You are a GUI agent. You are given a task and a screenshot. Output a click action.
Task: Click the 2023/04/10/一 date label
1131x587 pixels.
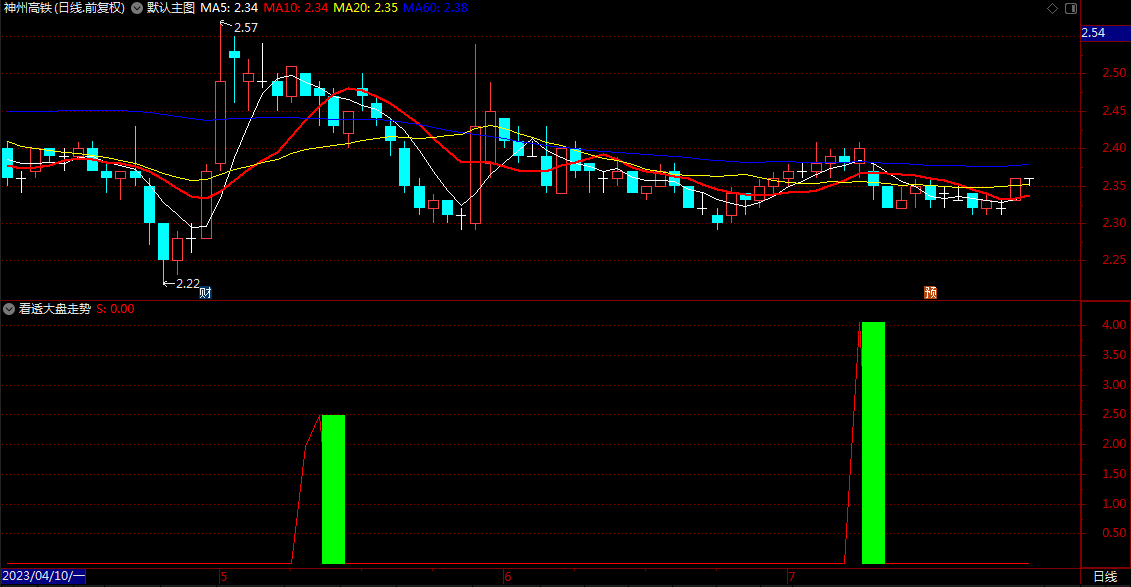pyautogui.click(x=43, y=576)
